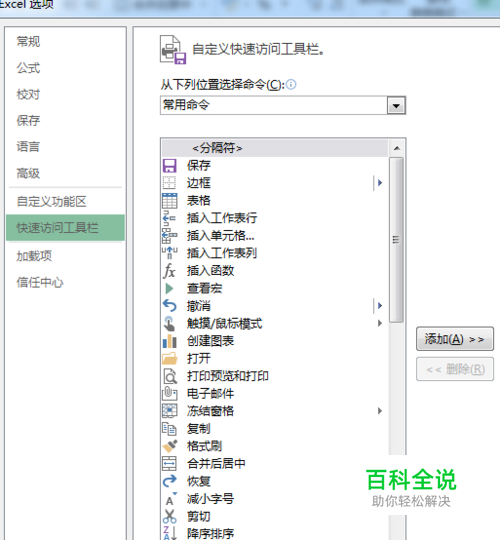
Task: Select the 减小字号 text entry
Action: coord(210,499)
